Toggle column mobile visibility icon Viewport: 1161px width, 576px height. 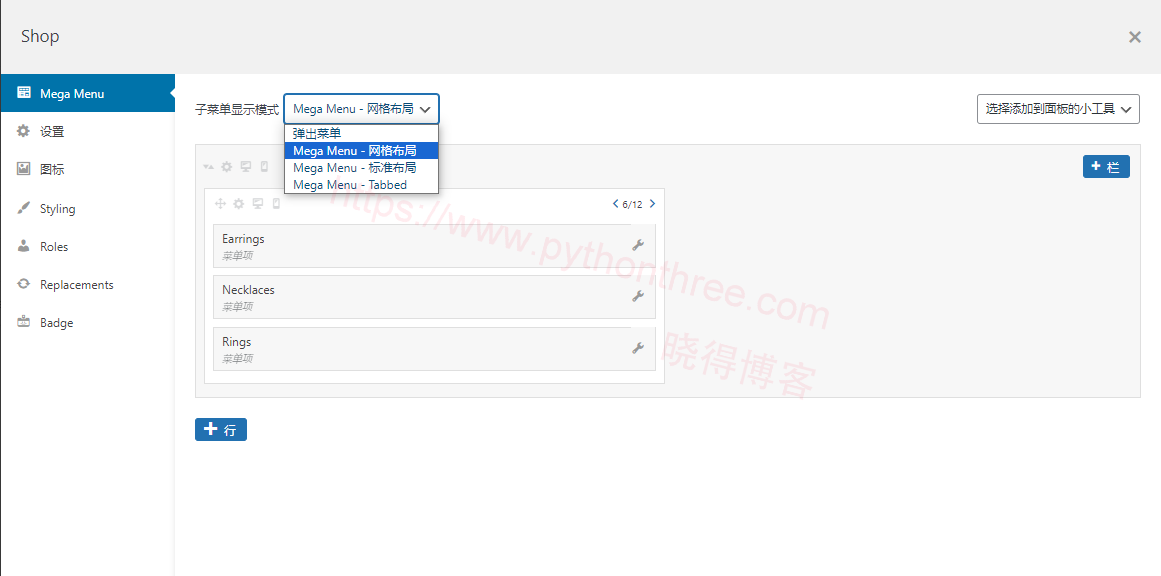click(276, 204)
